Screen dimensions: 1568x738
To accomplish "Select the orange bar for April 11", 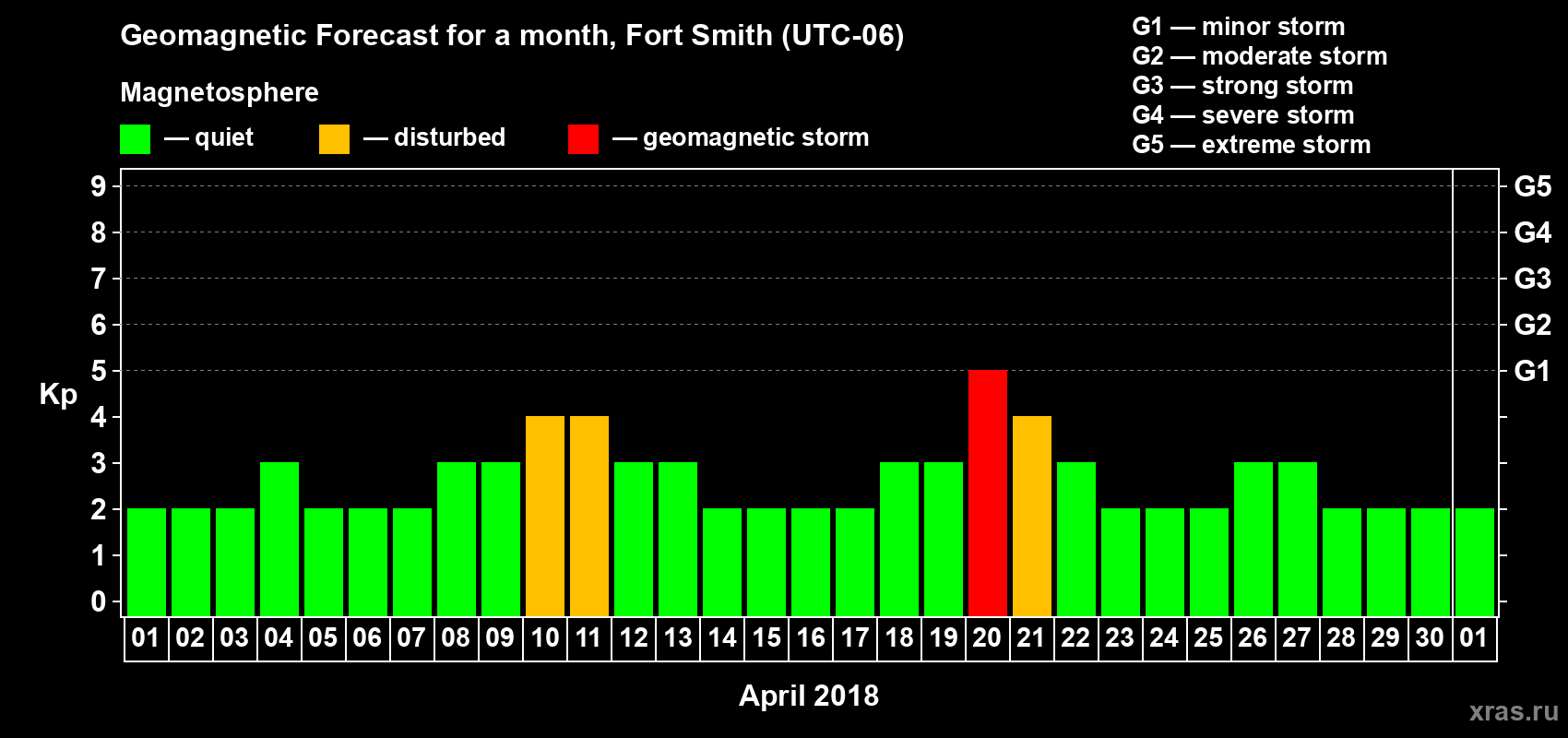I will click(589, 517).
